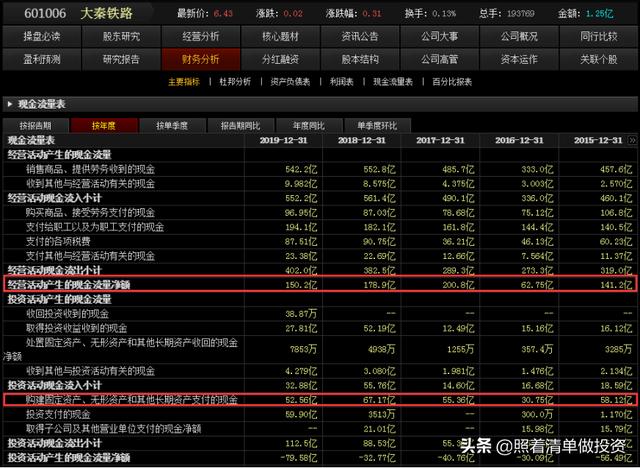This screenshot has width=640, height=468.
Task: Switch to the 按单季度 tab
Action: click(x=172, y=126)
